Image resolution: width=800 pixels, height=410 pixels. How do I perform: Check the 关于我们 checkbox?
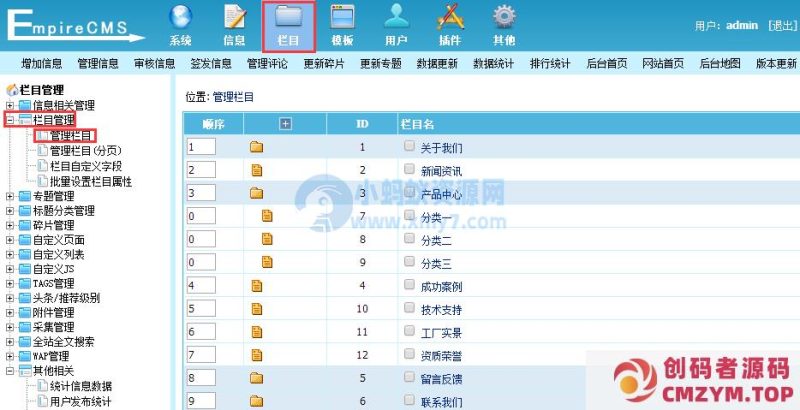[x=409, y=146]
